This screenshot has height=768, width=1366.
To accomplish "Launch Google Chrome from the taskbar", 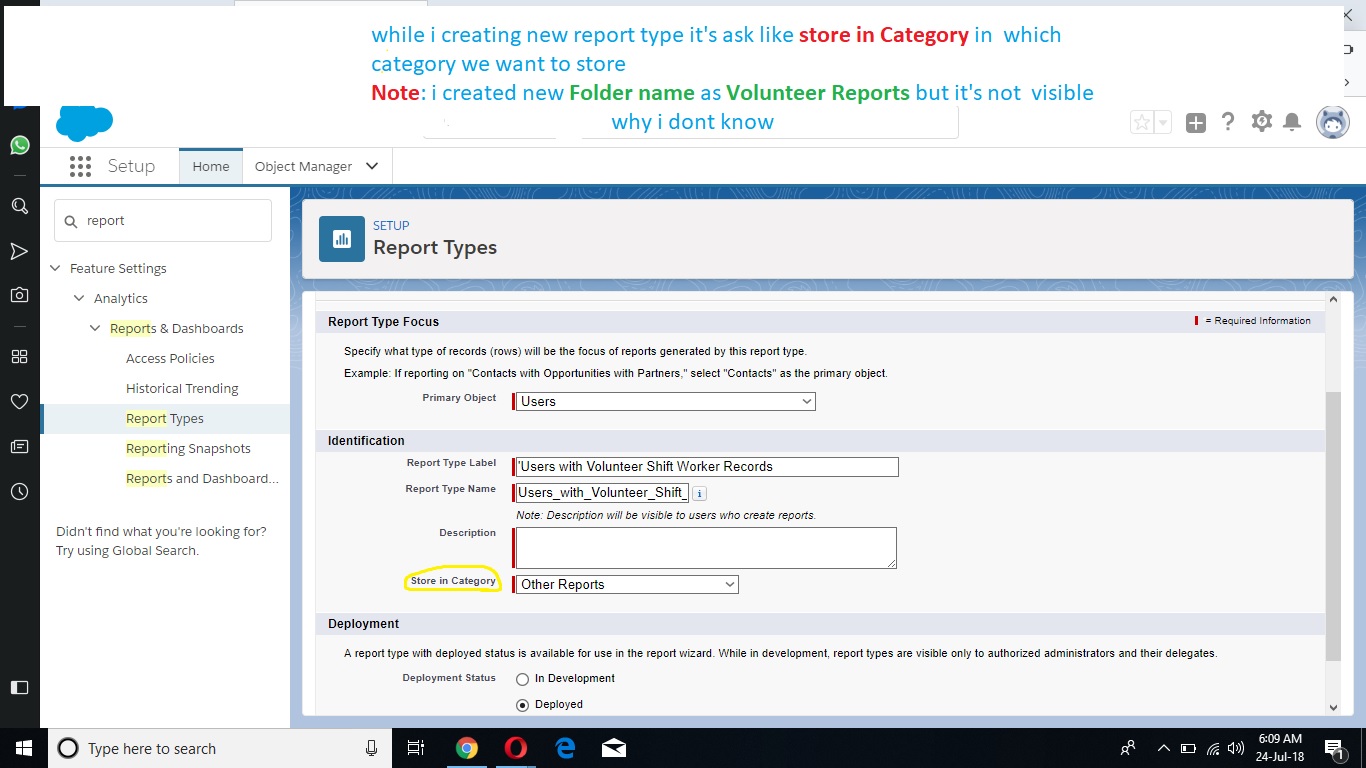I will [x=466, y=748].
